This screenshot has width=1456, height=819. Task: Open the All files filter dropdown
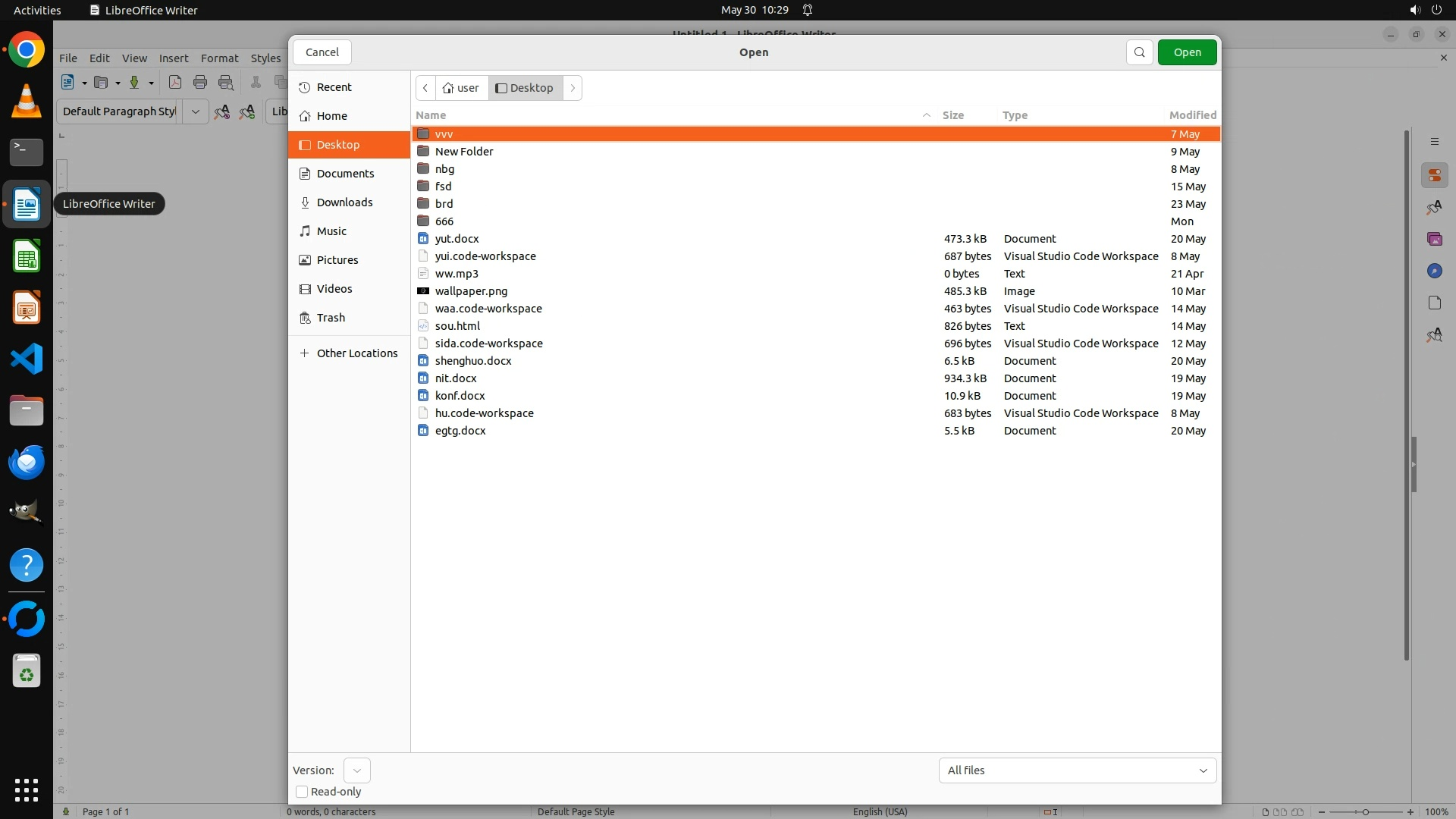(1077, 770)
